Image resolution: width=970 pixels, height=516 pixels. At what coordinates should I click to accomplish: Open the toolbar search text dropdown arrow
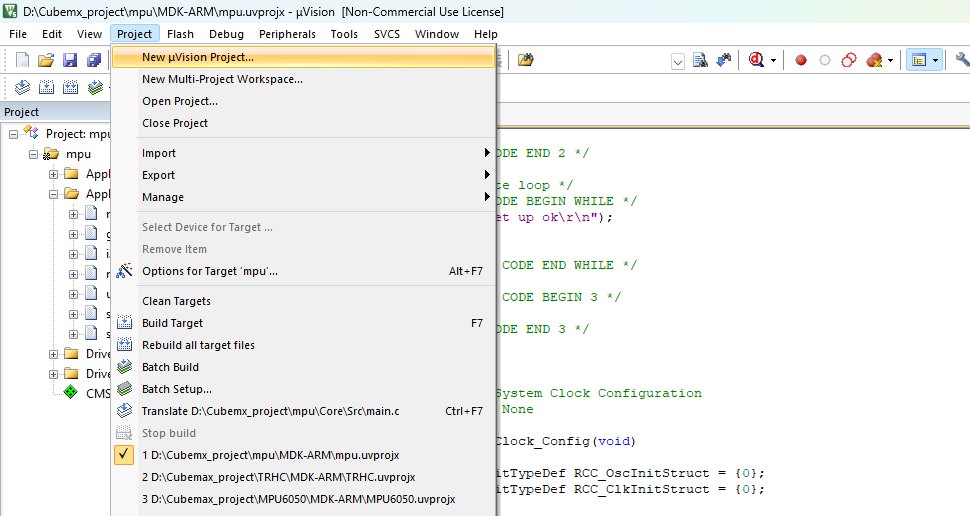pos(678,61)
